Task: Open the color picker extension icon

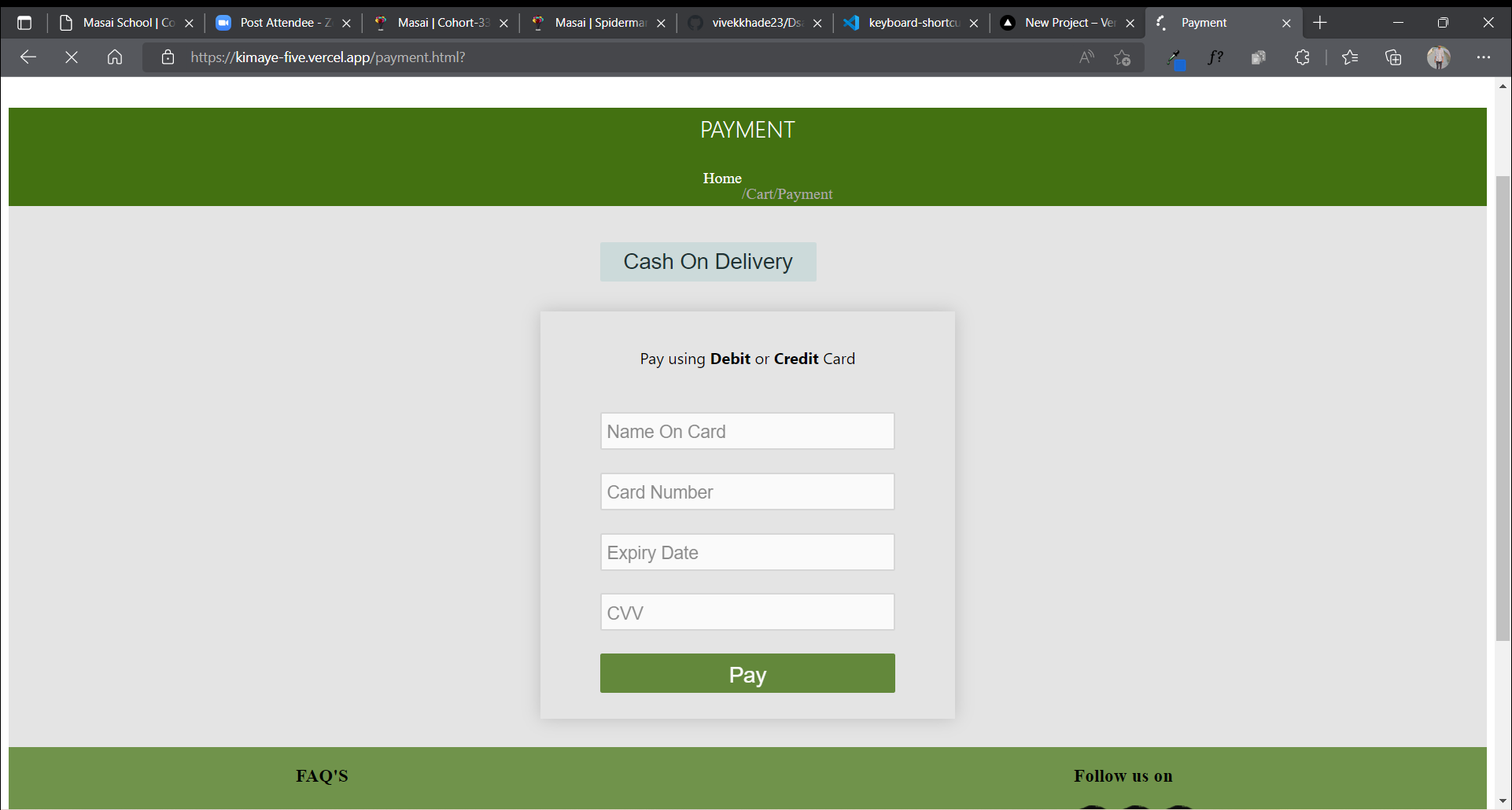Action: point(1175,59)
